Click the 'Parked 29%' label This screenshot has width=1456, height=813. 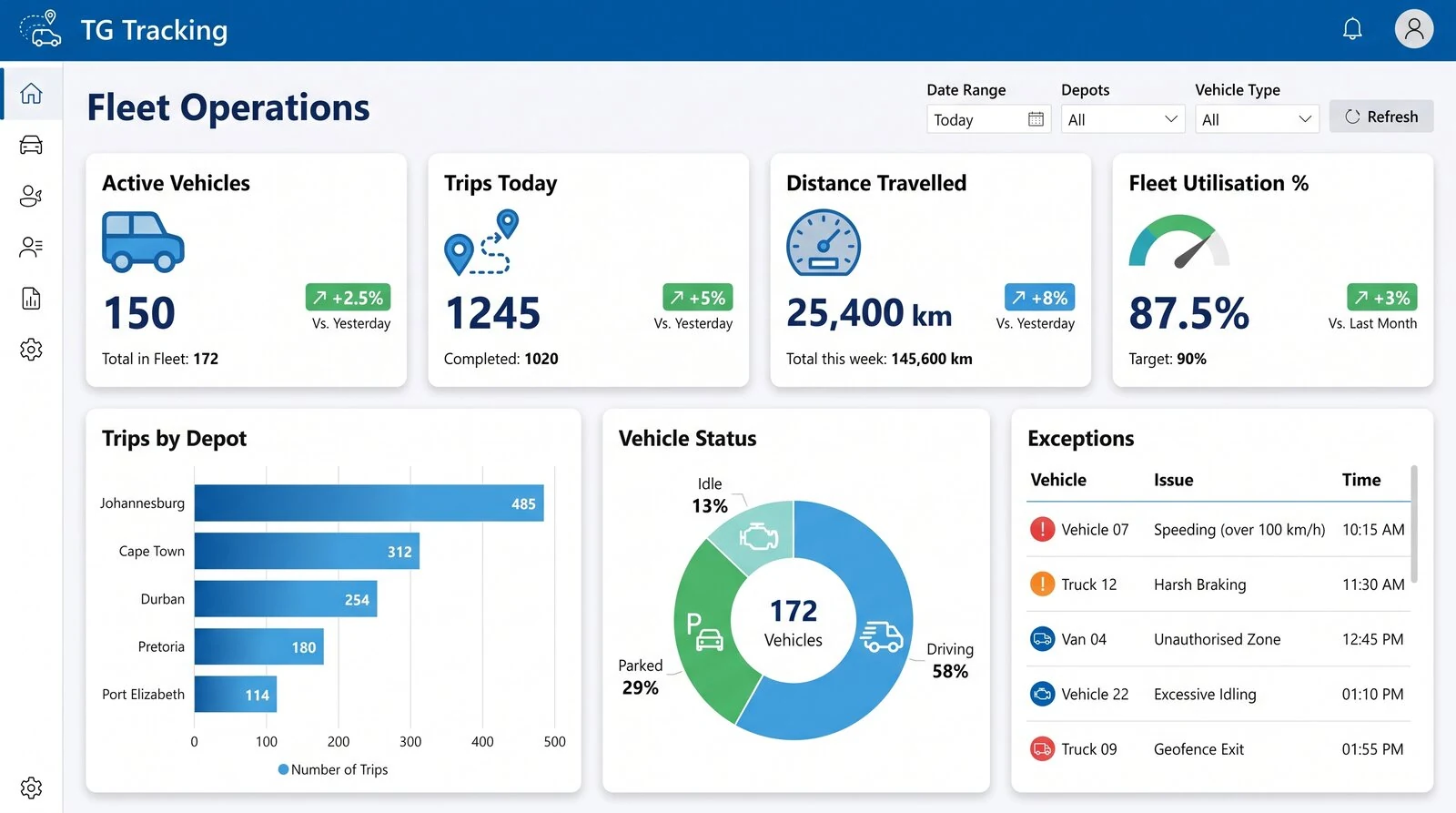641,676
